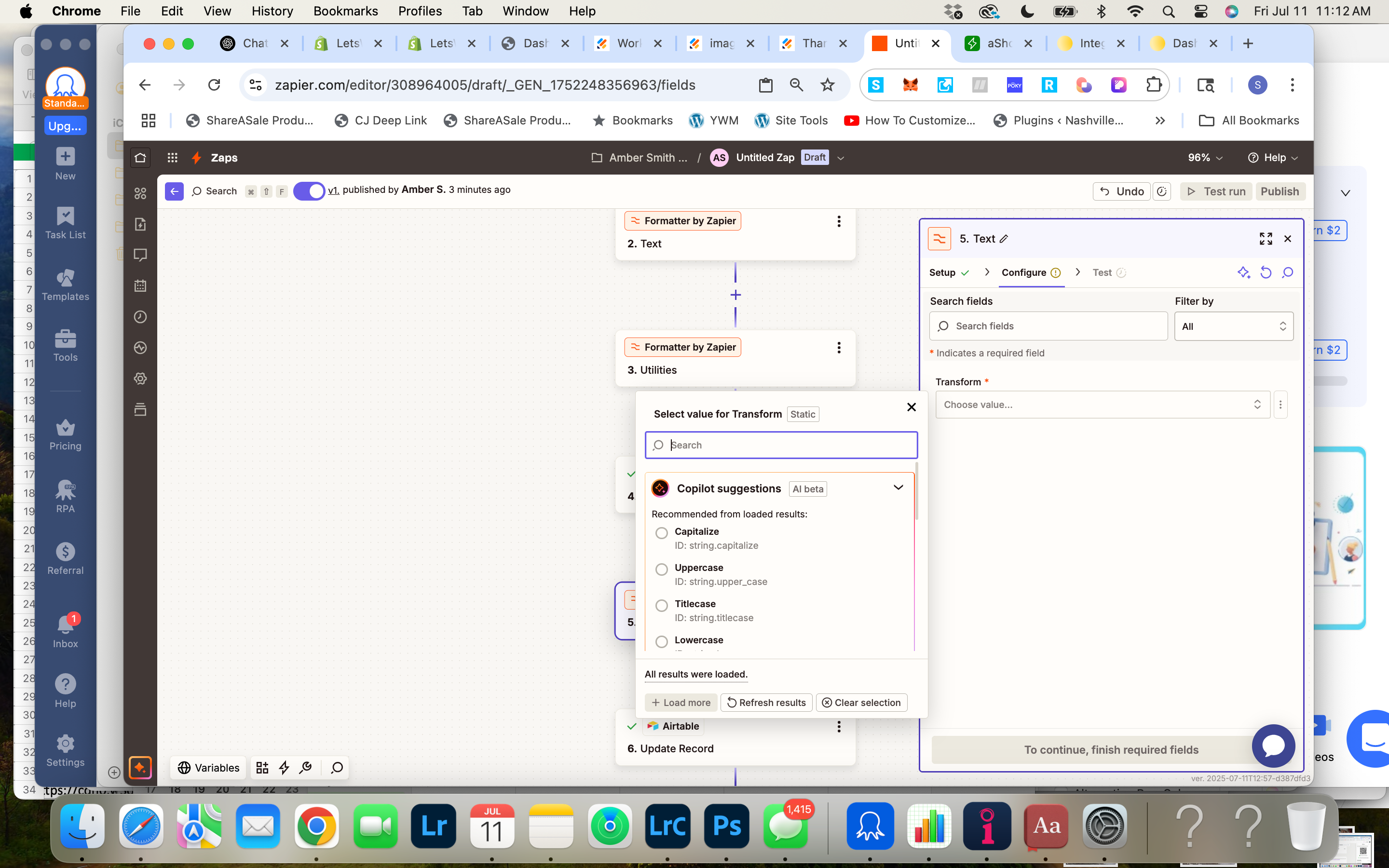1389x868 pixels.
Task: Expand the step panel to fullscreen
Action: pyautogui.click(x=1266, y=239)
